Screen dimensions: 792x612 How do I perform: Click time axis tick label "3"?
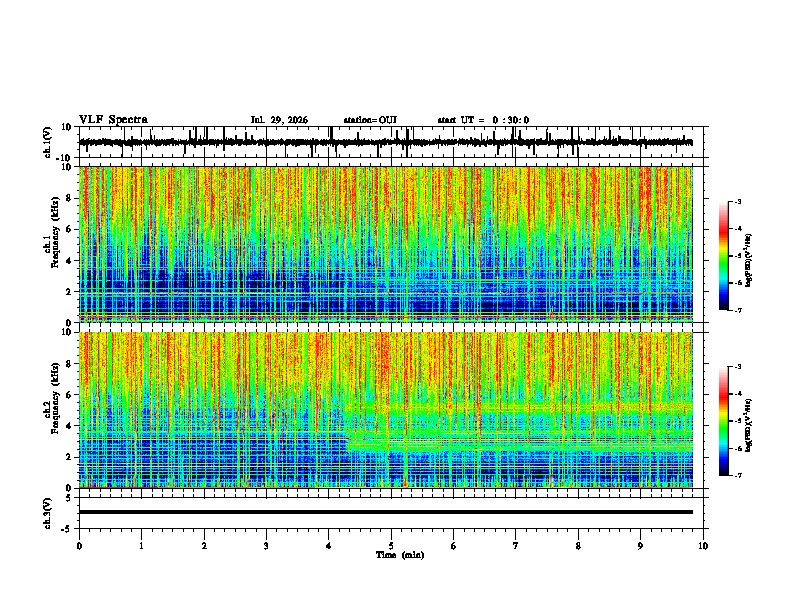266,546
